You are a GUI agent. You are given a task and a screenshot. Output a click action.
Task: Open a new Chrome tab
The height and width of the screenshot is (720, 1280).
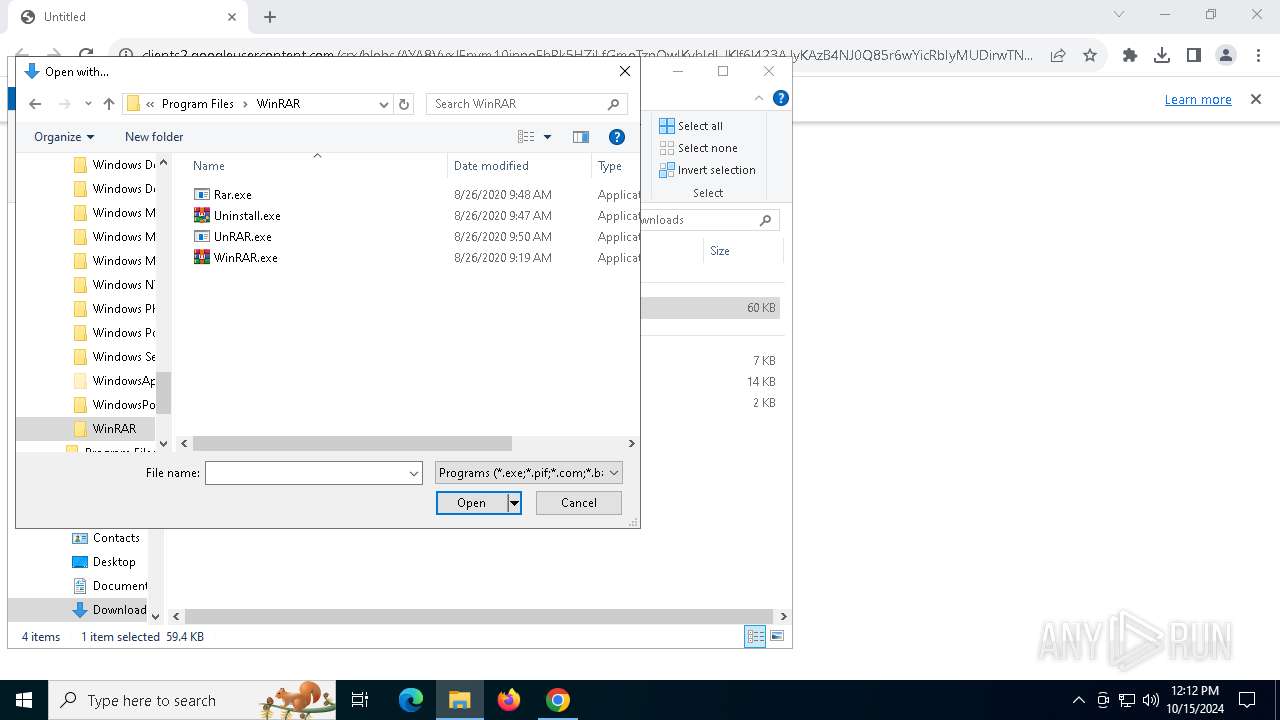[x=270, y=17]
